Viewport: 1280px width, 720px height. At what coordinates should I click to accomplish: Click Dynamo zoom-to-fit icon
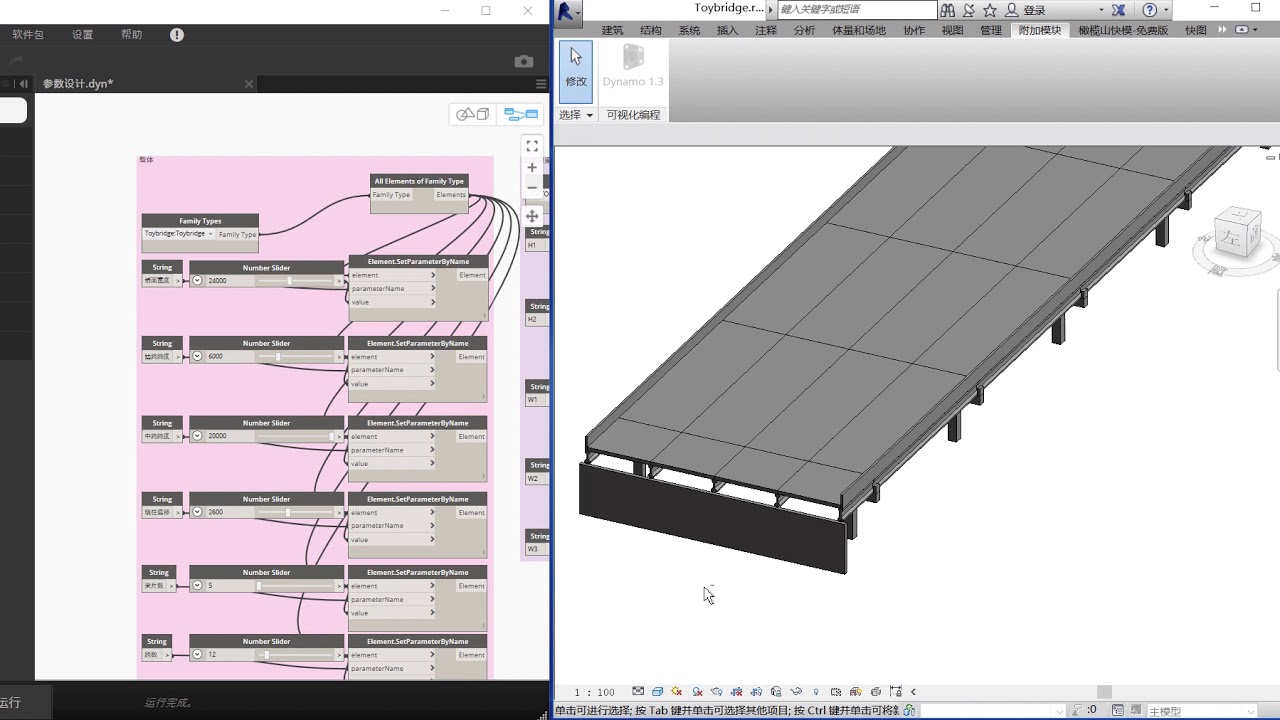[x=532, y=146]
